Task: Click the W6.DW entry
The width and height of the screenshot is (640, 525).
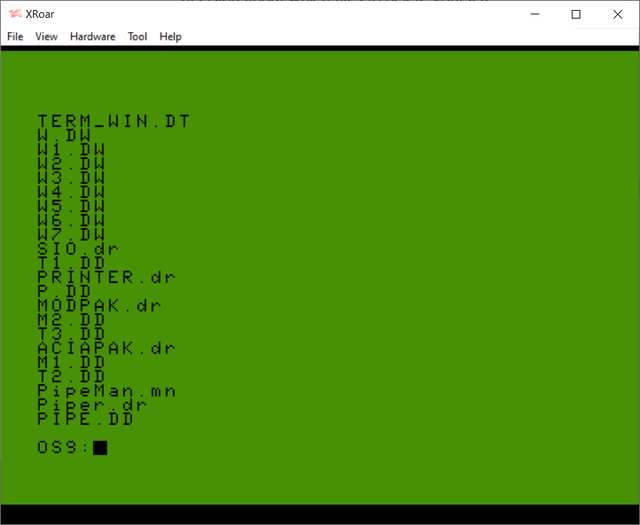Action: click(71, 220)
